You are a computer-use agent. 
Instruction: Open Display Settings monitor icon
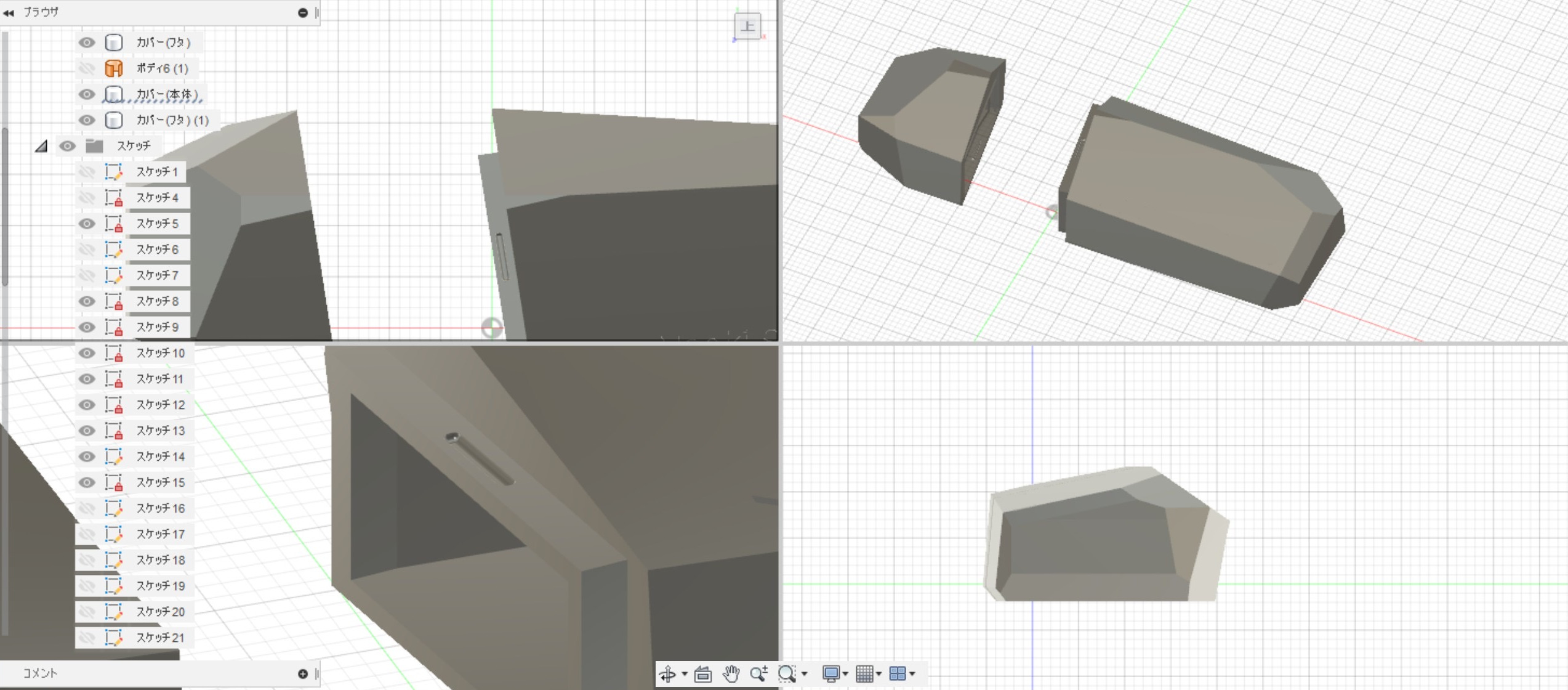pyautogui.click(x=831, y=674)
